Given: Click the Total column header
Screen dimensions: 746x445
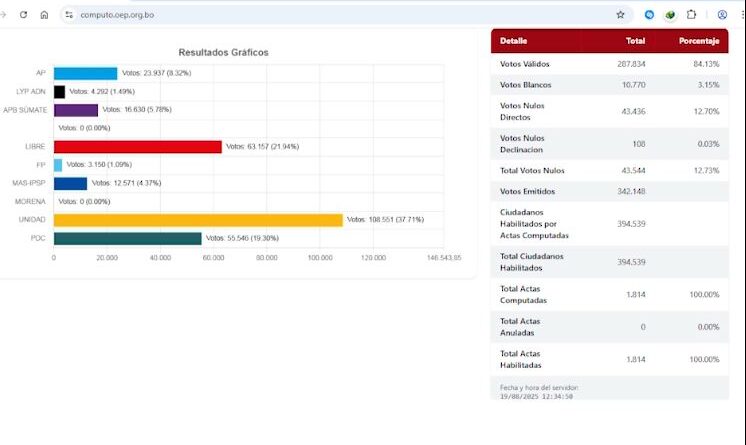Looking at the screenshot, I should coord(635,41).
